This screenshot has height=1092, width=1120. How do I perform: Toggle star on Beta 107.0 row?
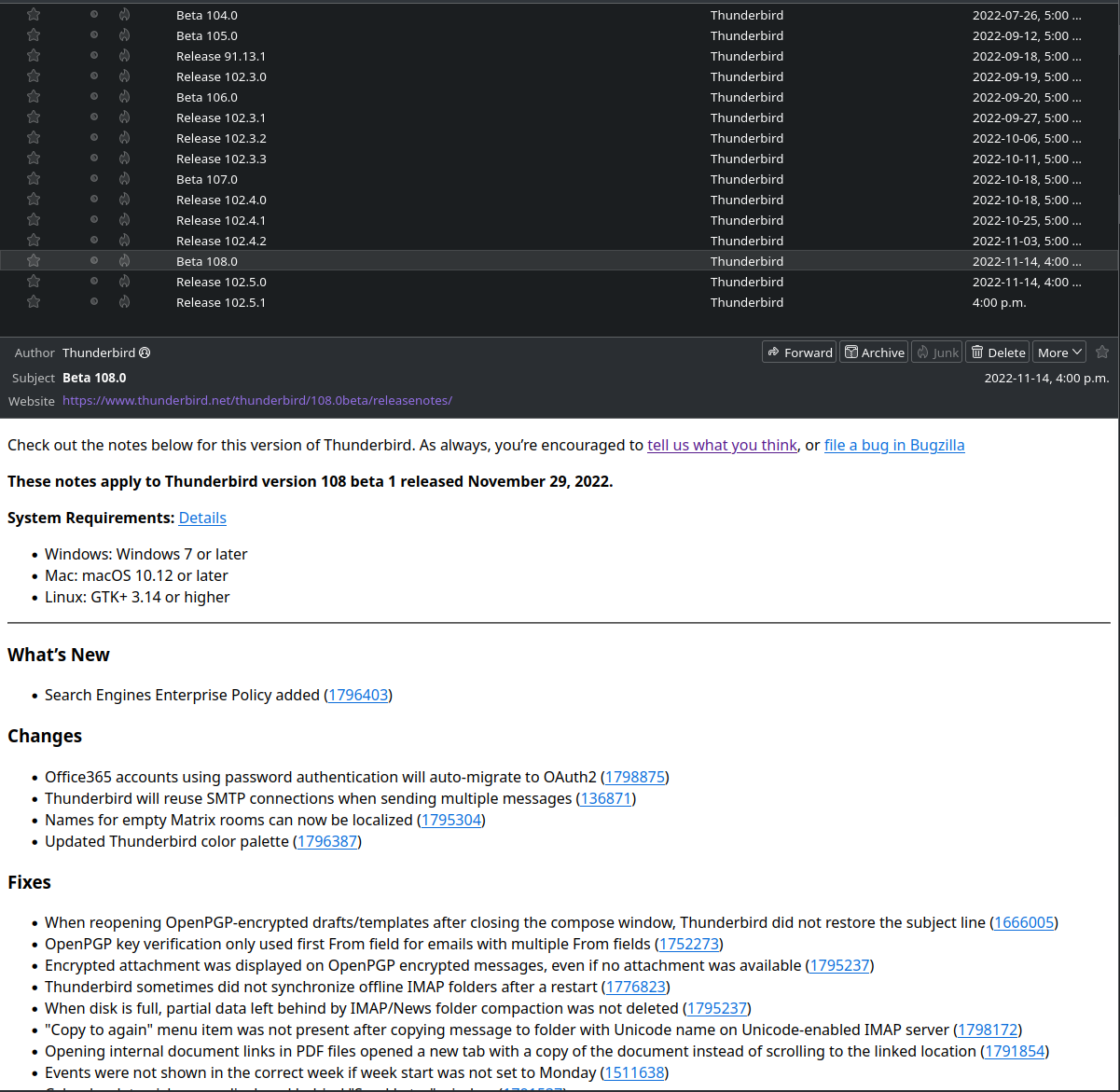34,179
